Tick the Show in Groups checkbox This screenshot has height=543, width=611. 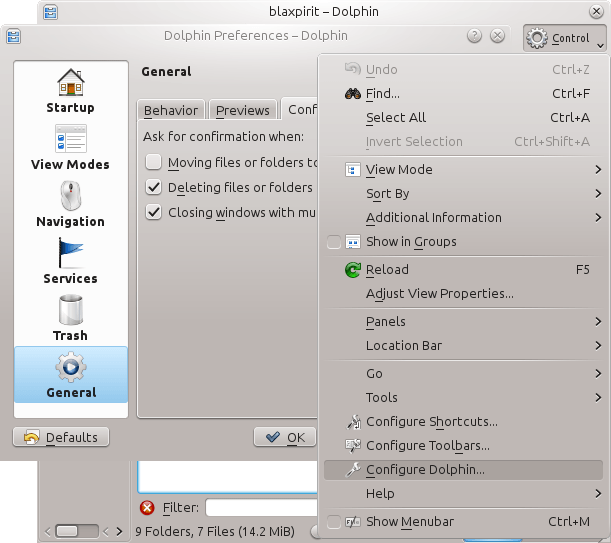click(x=334, y=242)
